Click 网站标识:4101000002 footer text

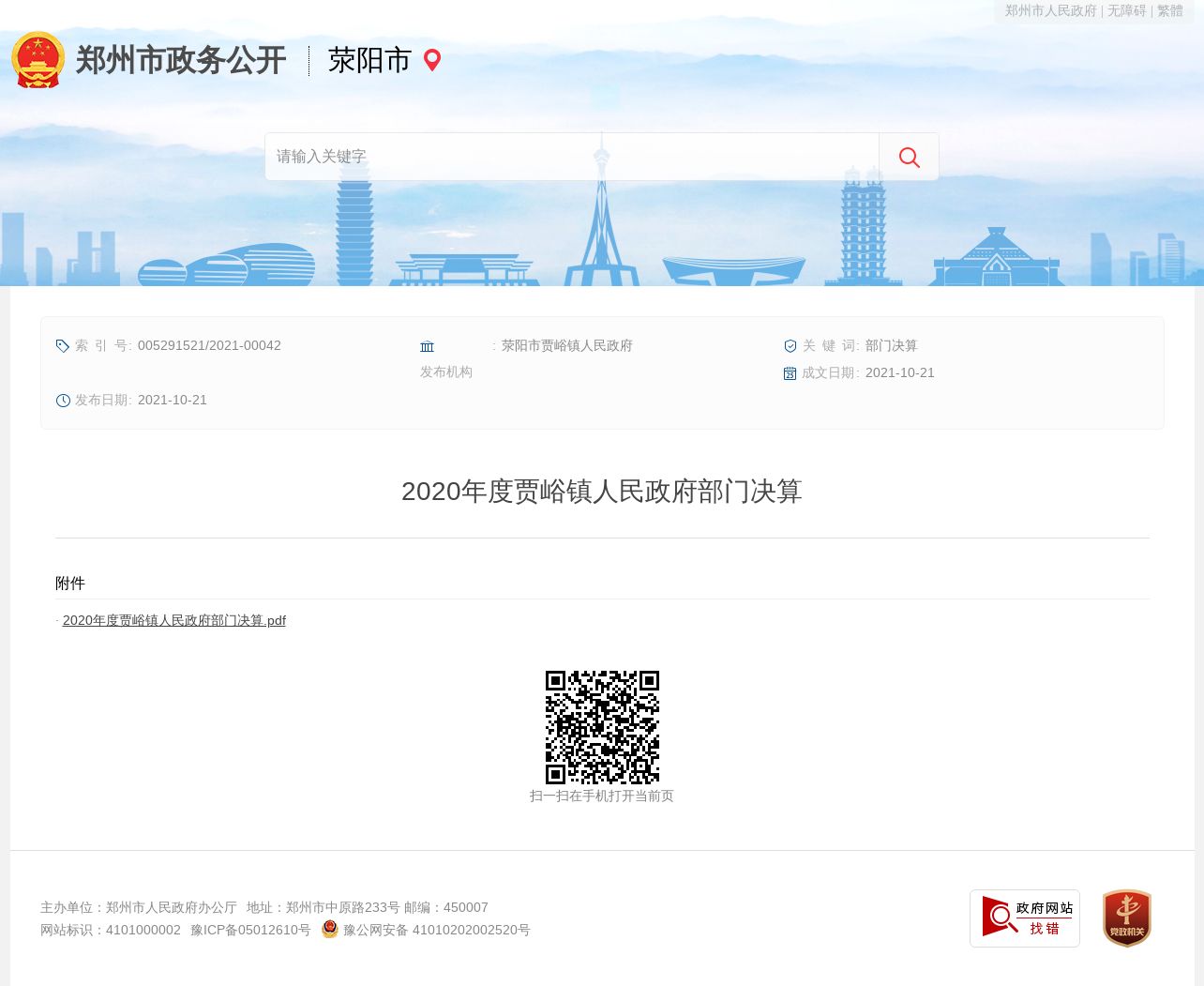111,930
